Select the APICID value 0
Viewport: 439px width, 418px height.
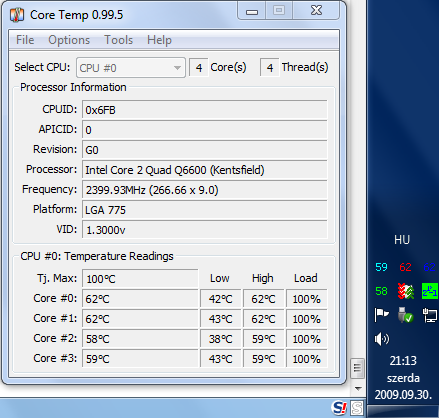pyautogui.click(x=205, y=130)
